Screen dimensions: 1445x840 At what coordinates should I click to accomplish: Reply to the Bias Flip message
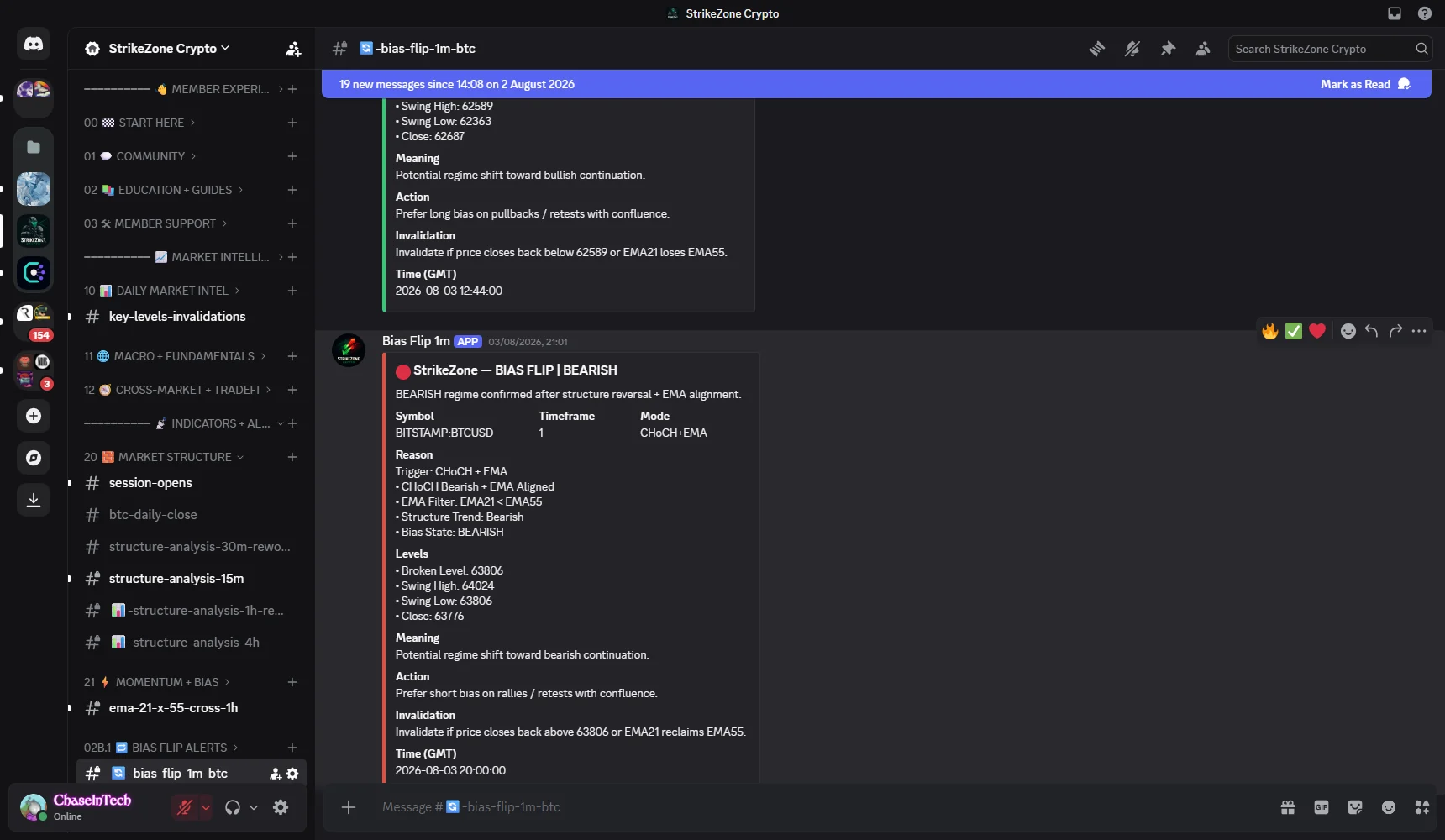coord(1372,331)
